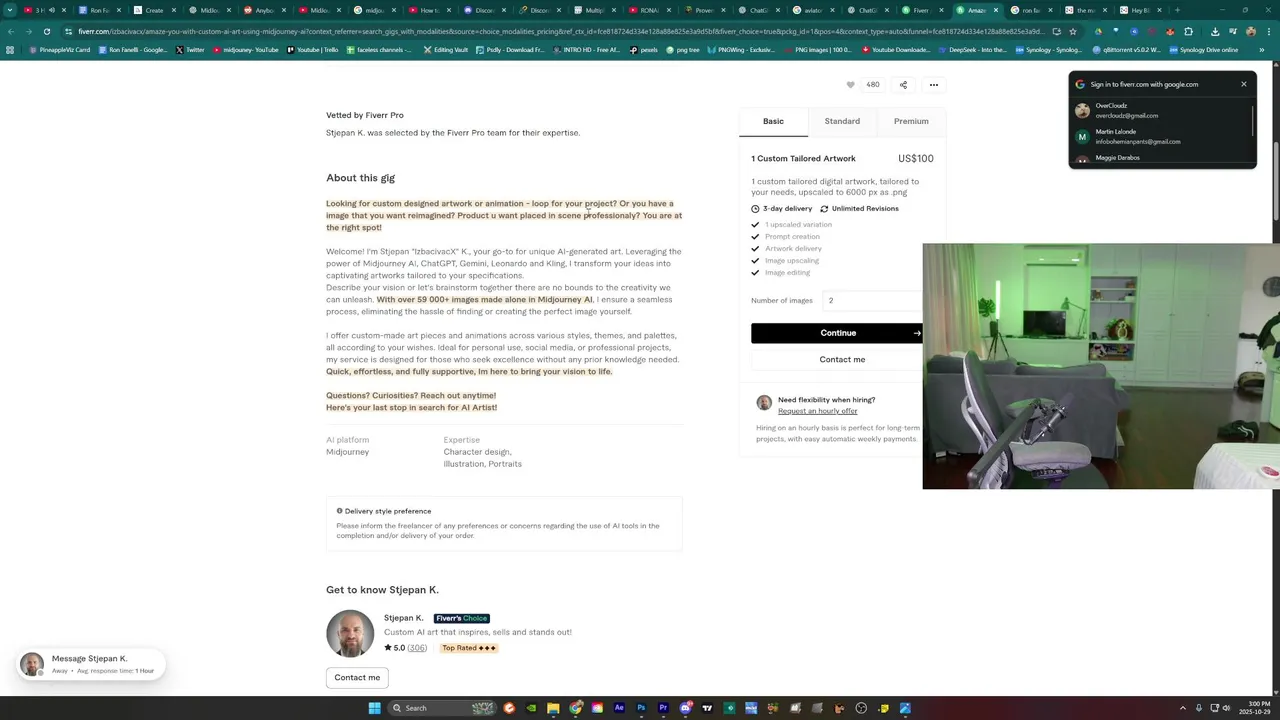
Task: Switch to the Premium package tab
Action: tap(911, 121)
